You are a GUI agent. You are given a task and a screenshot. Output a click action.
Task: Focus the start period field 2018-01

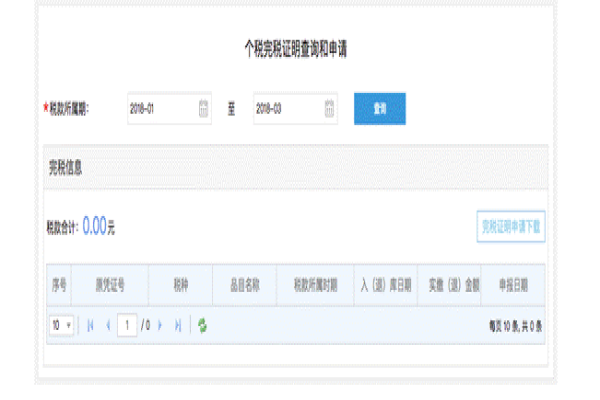(x=170, y=108)
